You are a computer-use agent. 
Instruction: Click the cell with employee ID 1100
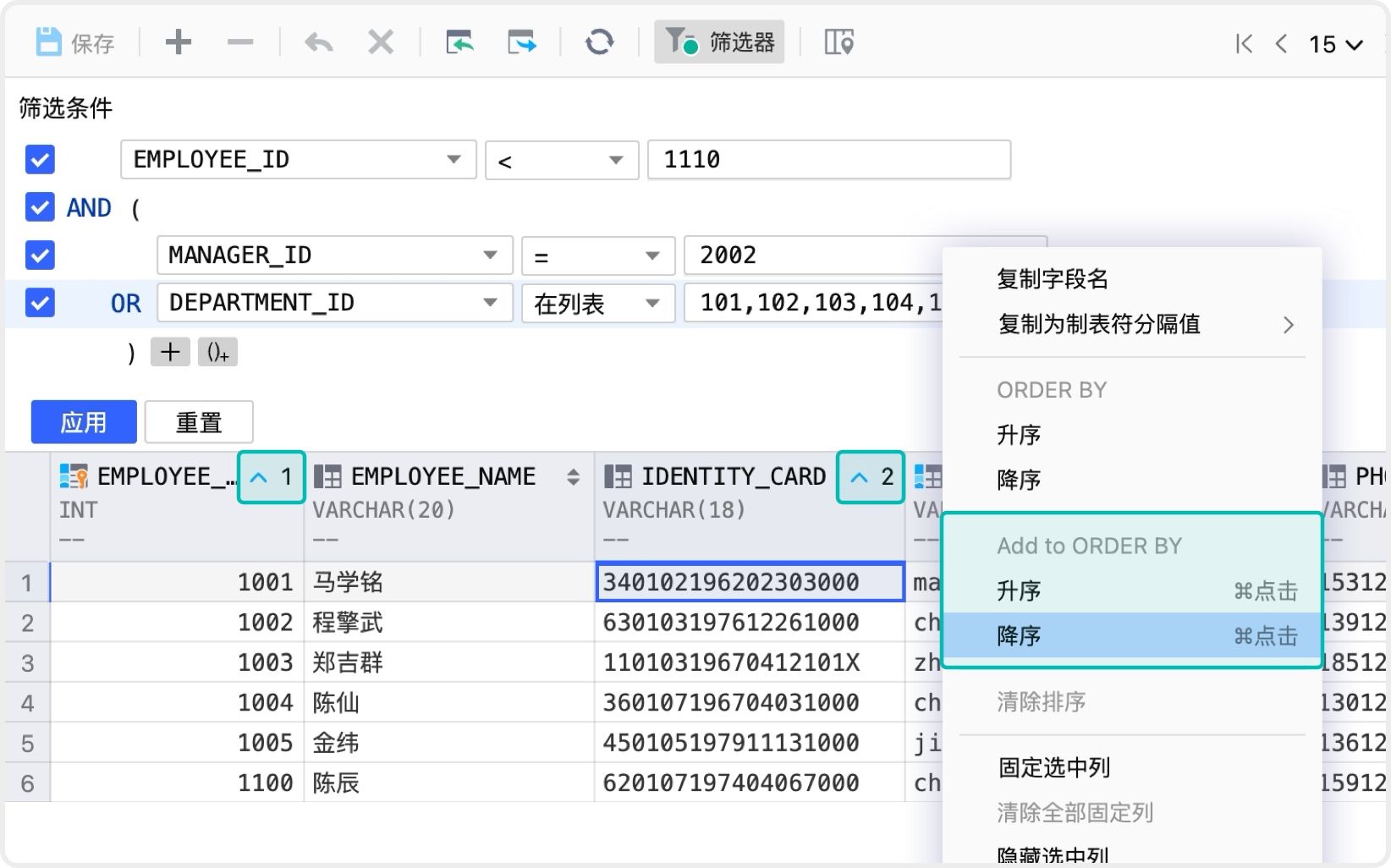177,783
